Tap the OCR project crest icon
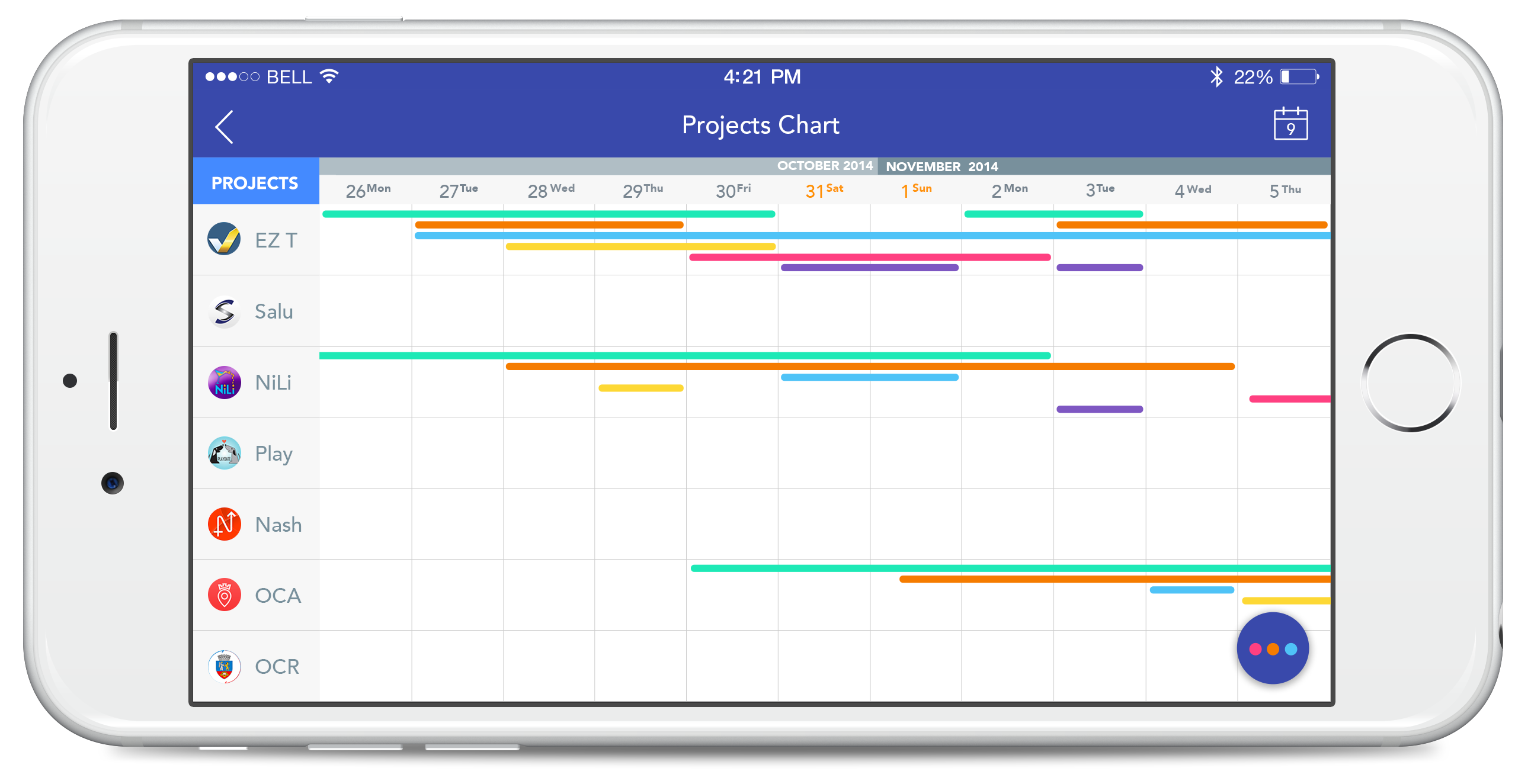 [224, 666]
